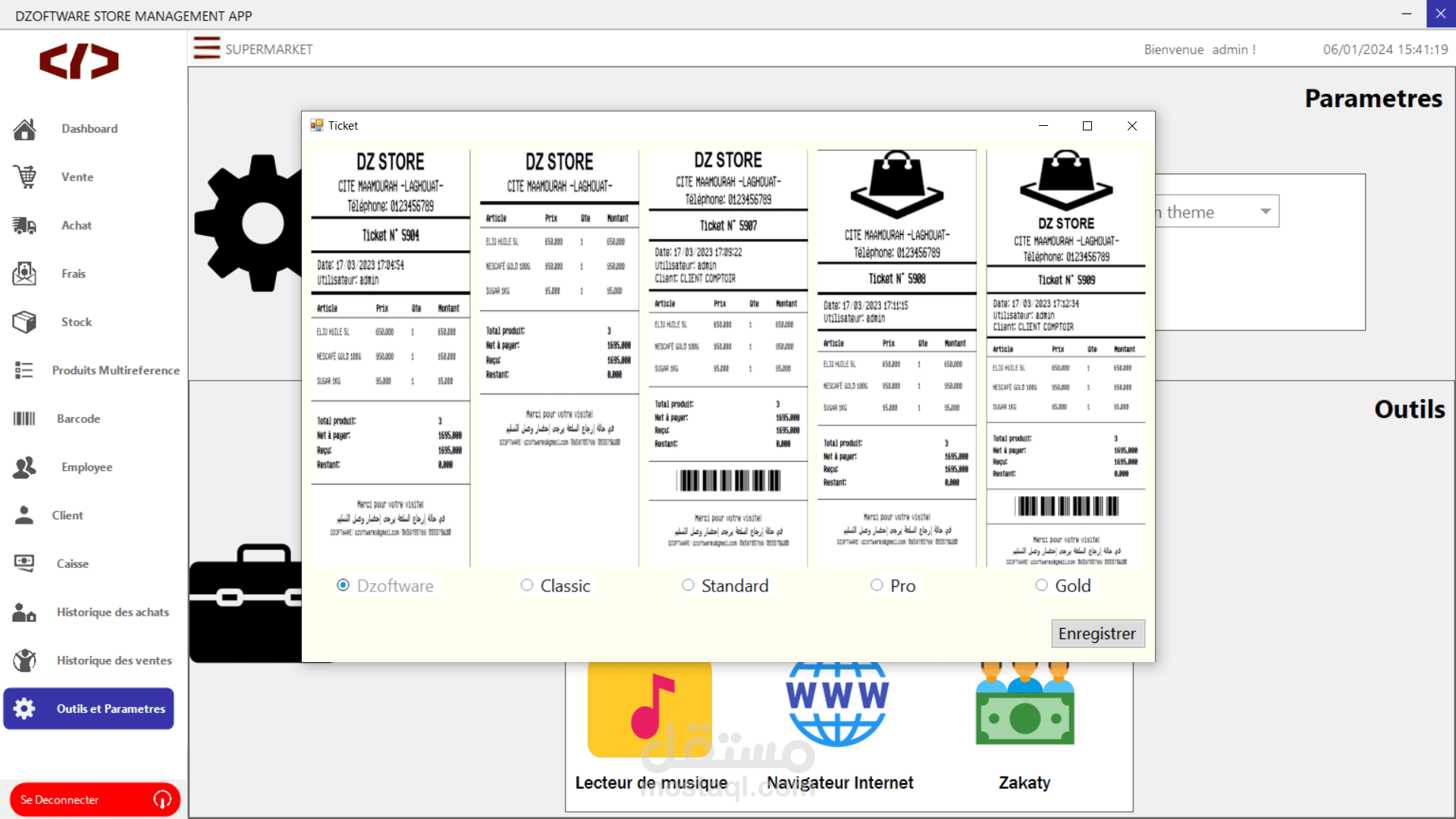
Task: Choose the Standard ticket style
Action: [x=688, y=585]
